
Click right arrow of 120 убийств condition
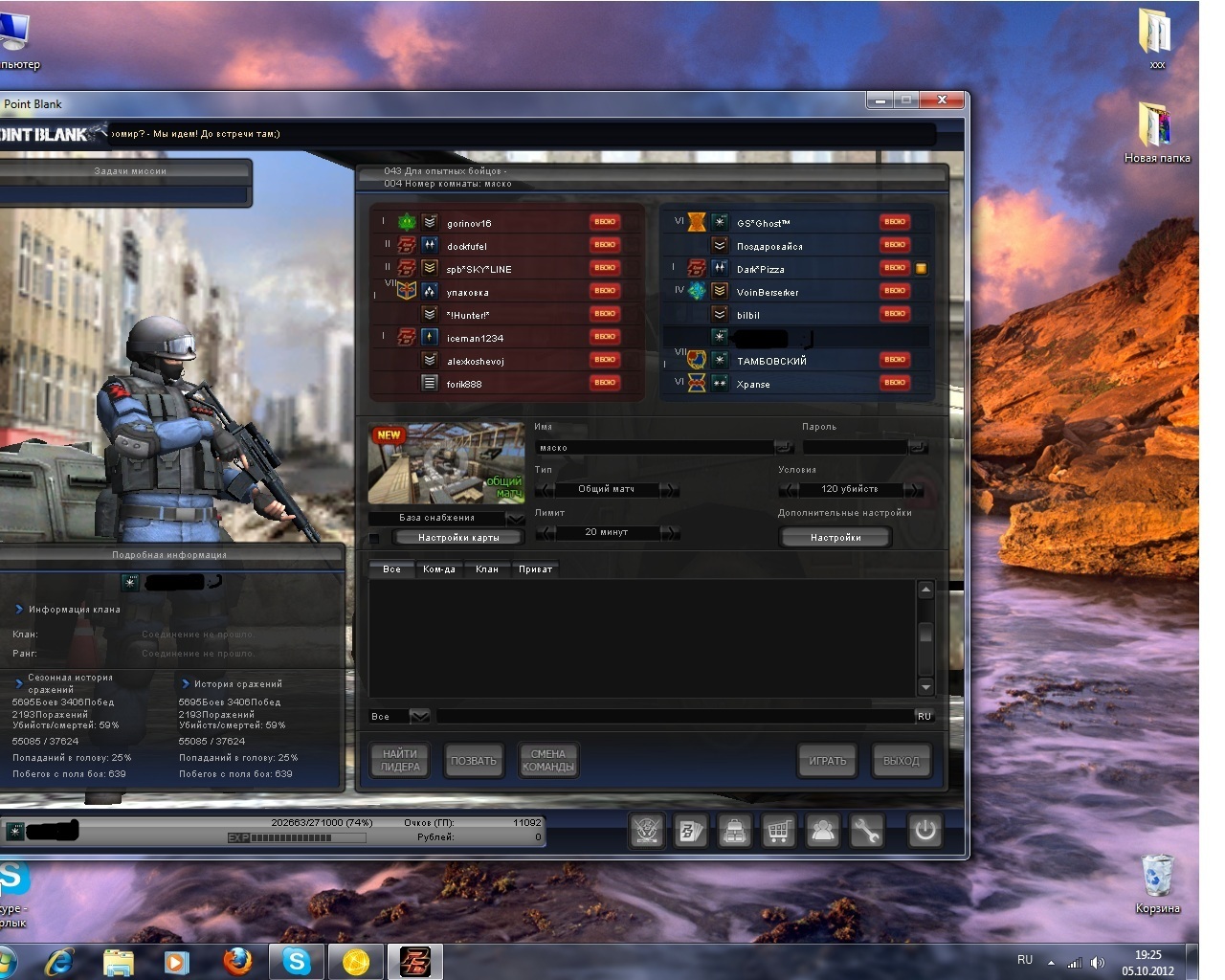coord(915,489)
